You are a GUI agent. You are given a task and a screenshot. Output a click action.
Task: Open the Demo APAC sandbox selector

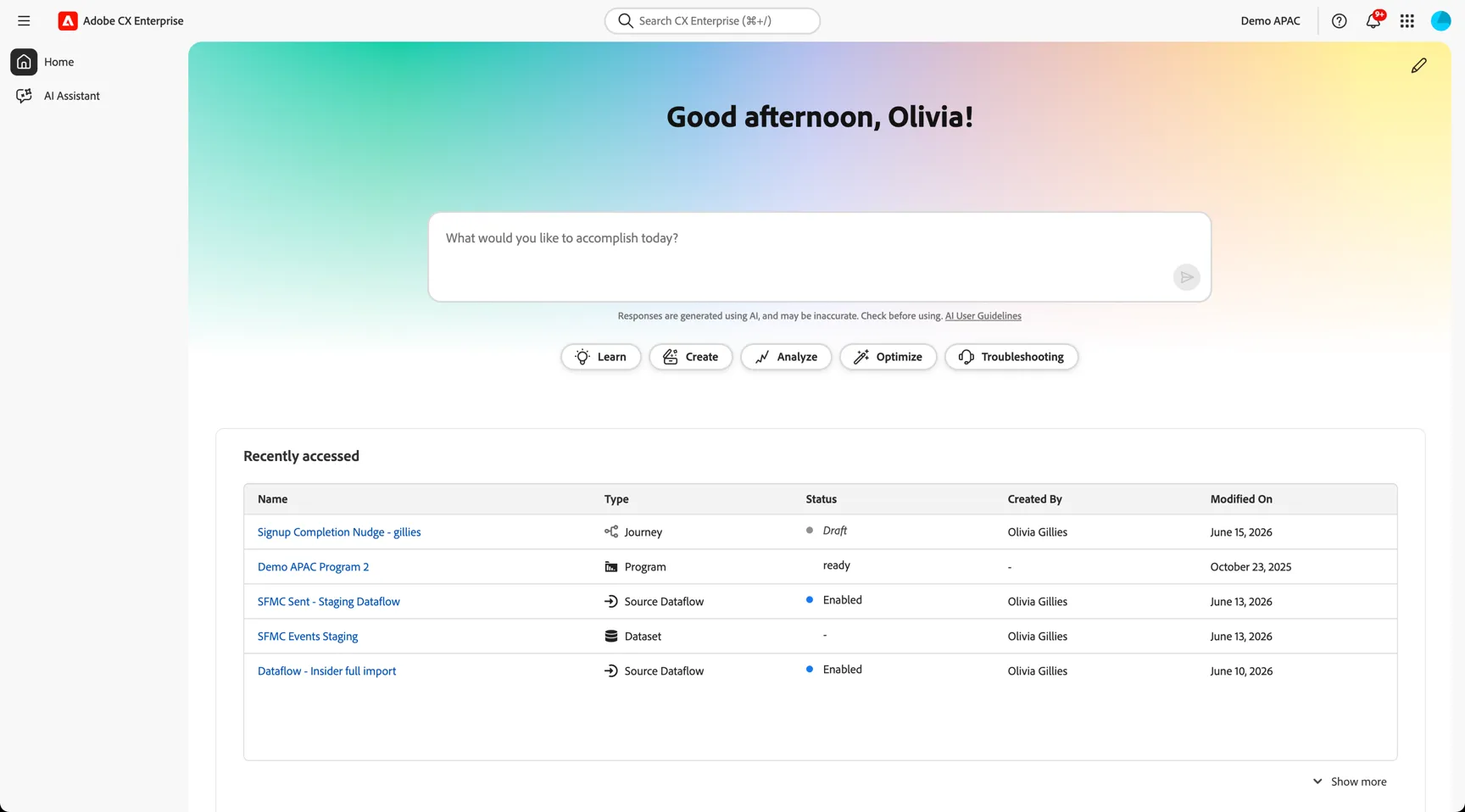click(1270, 20)
